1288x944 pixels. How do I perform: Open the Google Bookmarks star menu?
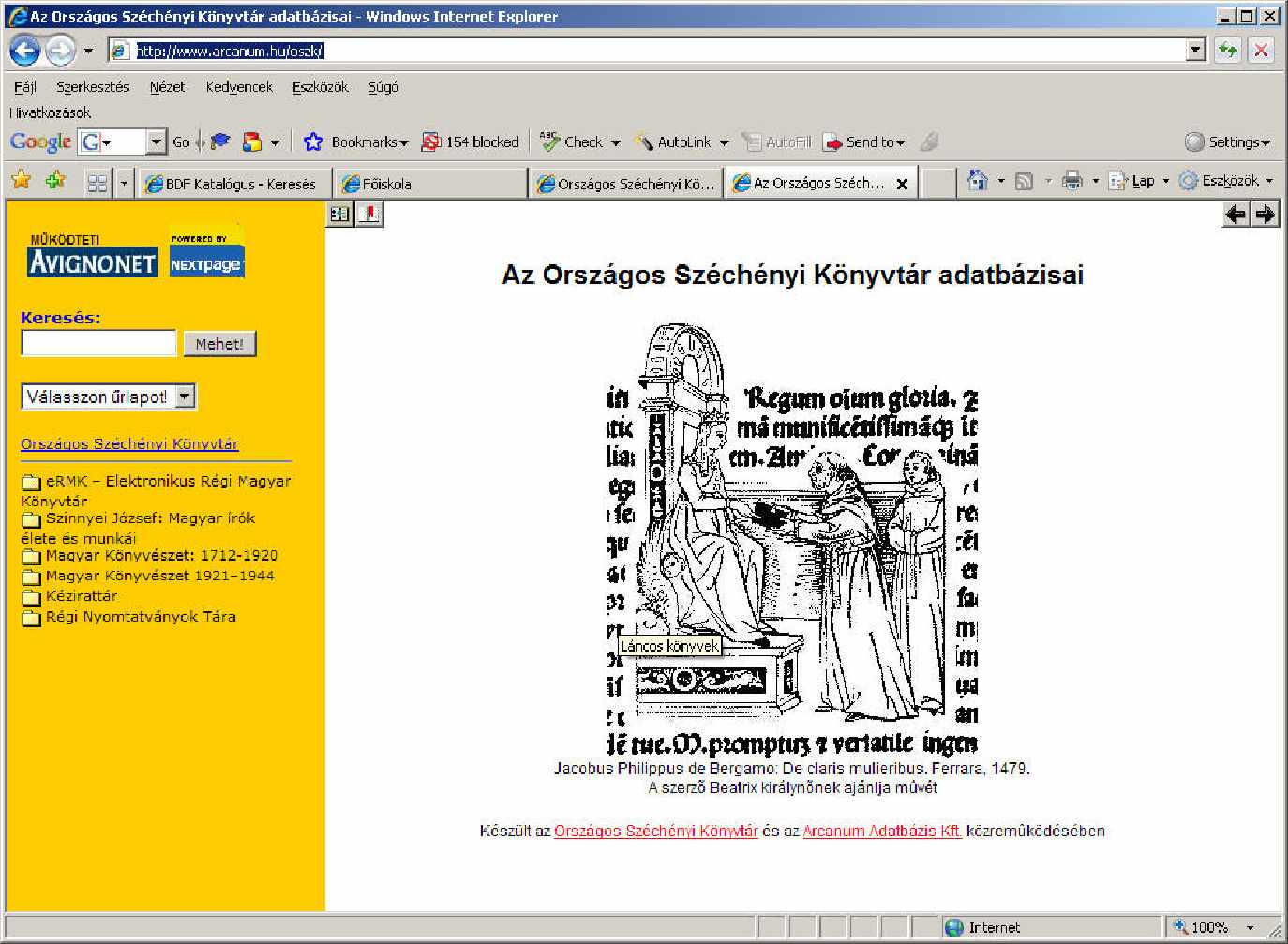[x=355, y=142]
